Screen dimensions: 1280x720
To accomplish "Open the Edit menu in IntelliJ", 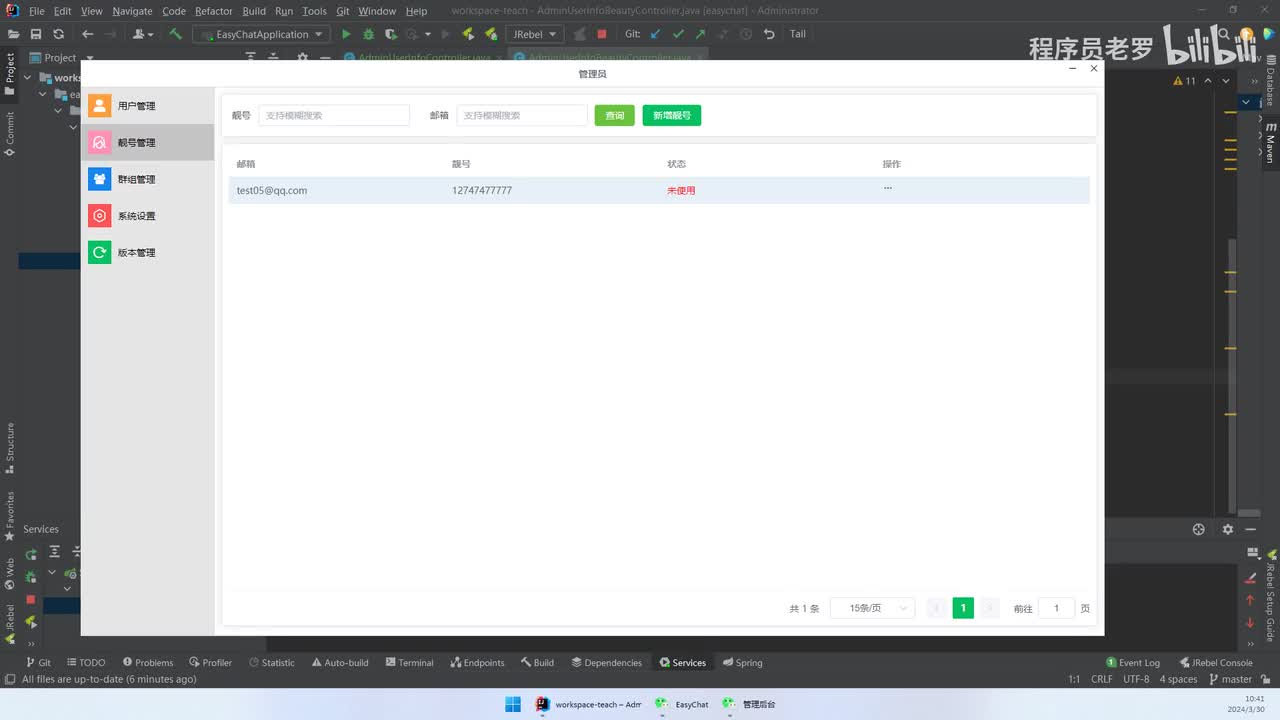I will 62,11.
